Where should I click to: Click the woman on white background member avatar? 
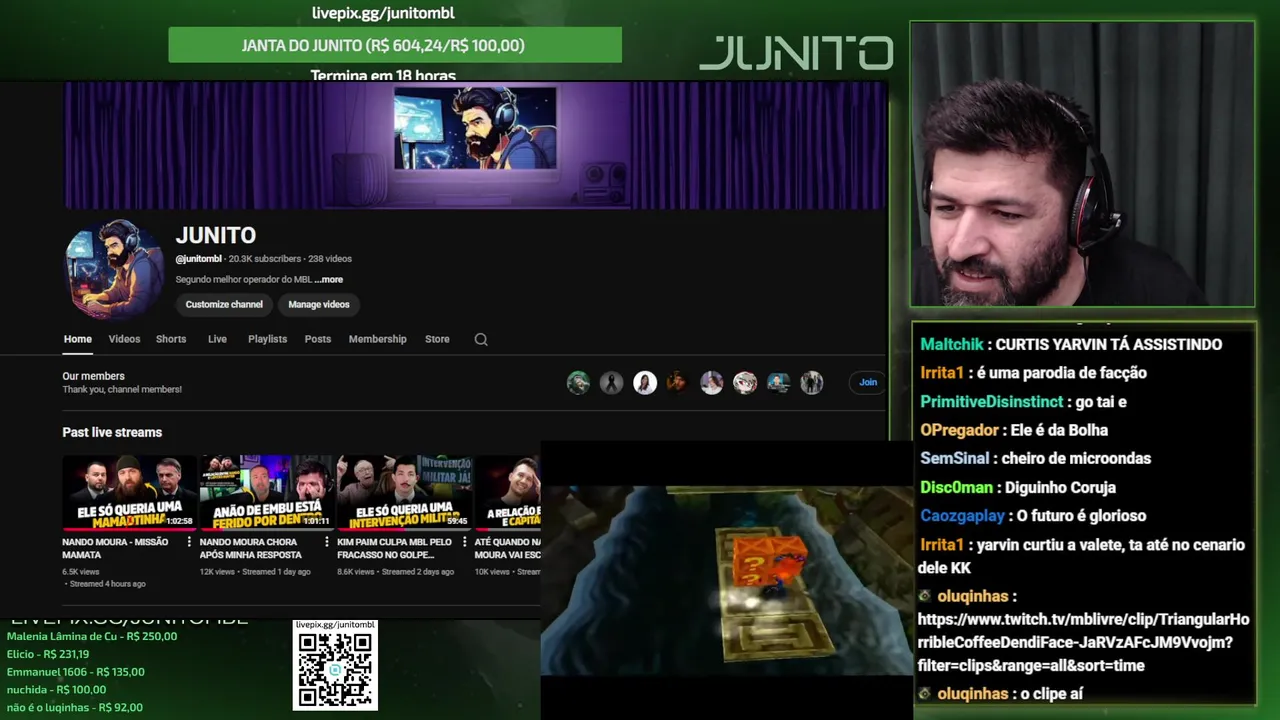(645, 382)
